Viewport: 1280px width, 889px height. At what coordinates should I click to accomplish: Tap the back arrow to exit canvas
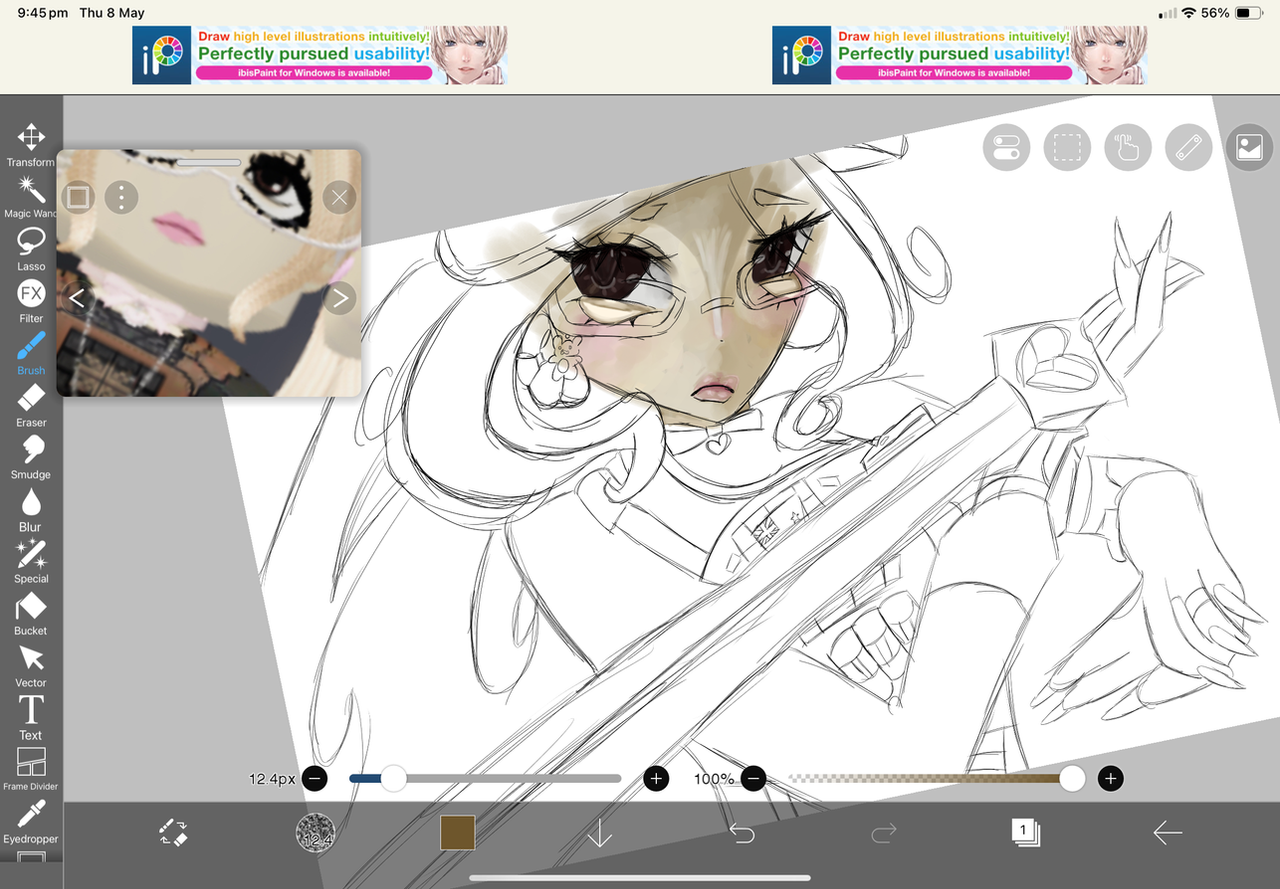tap(1167, 832)
